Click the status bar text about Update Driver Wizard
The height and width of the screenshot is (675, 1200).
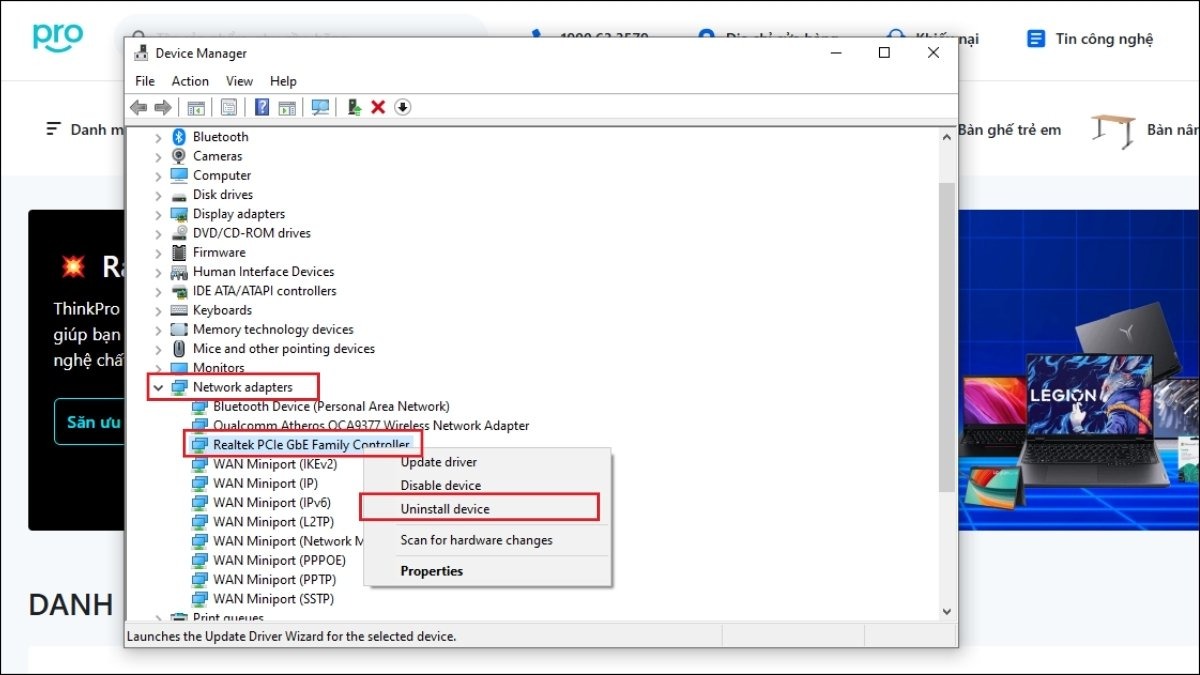[x=291, y=636]
